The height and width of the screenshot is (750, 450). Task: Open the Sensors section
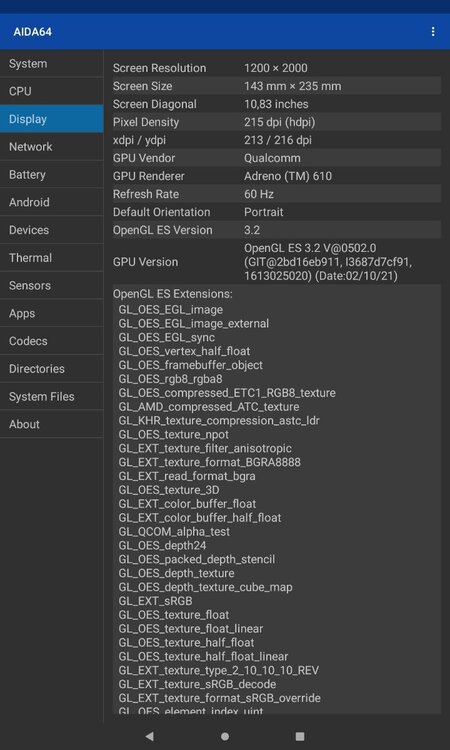click(52, 286)
